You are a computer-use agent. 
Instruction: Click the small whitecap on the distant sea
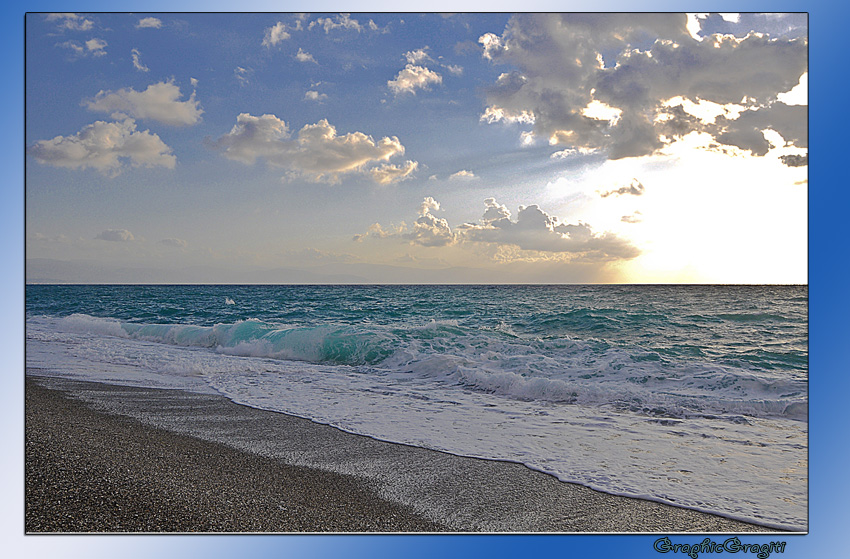click(x=229, y=300)
